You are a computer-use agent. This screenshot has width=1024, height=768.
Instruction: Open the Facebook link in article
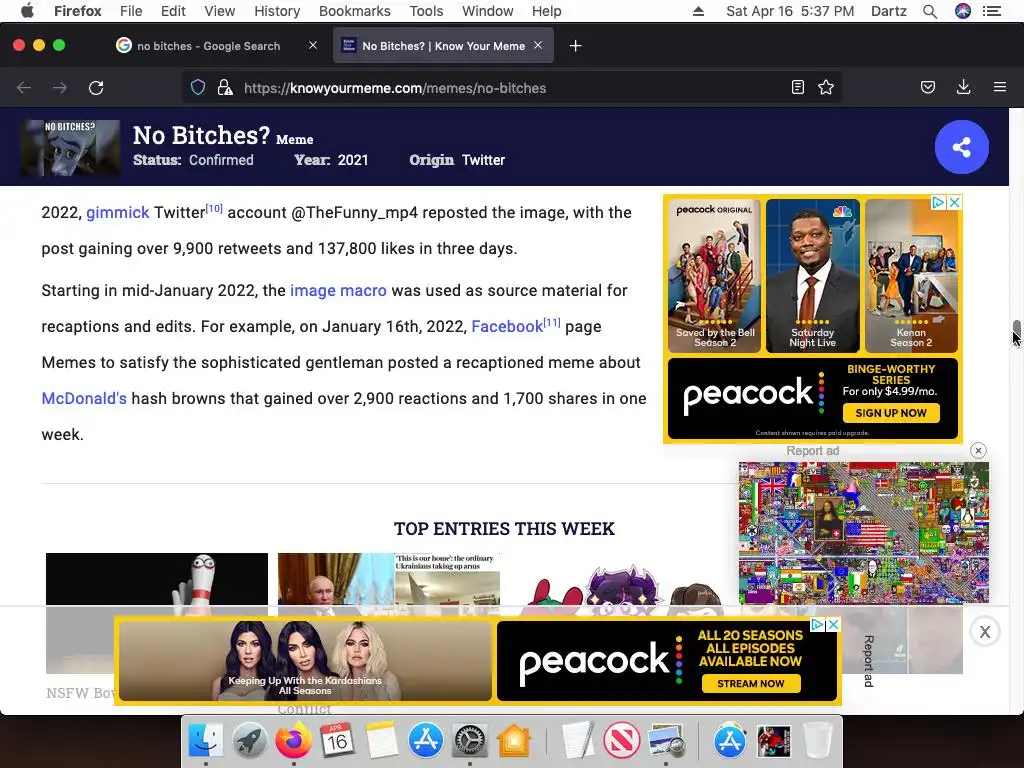click(507, 327)
